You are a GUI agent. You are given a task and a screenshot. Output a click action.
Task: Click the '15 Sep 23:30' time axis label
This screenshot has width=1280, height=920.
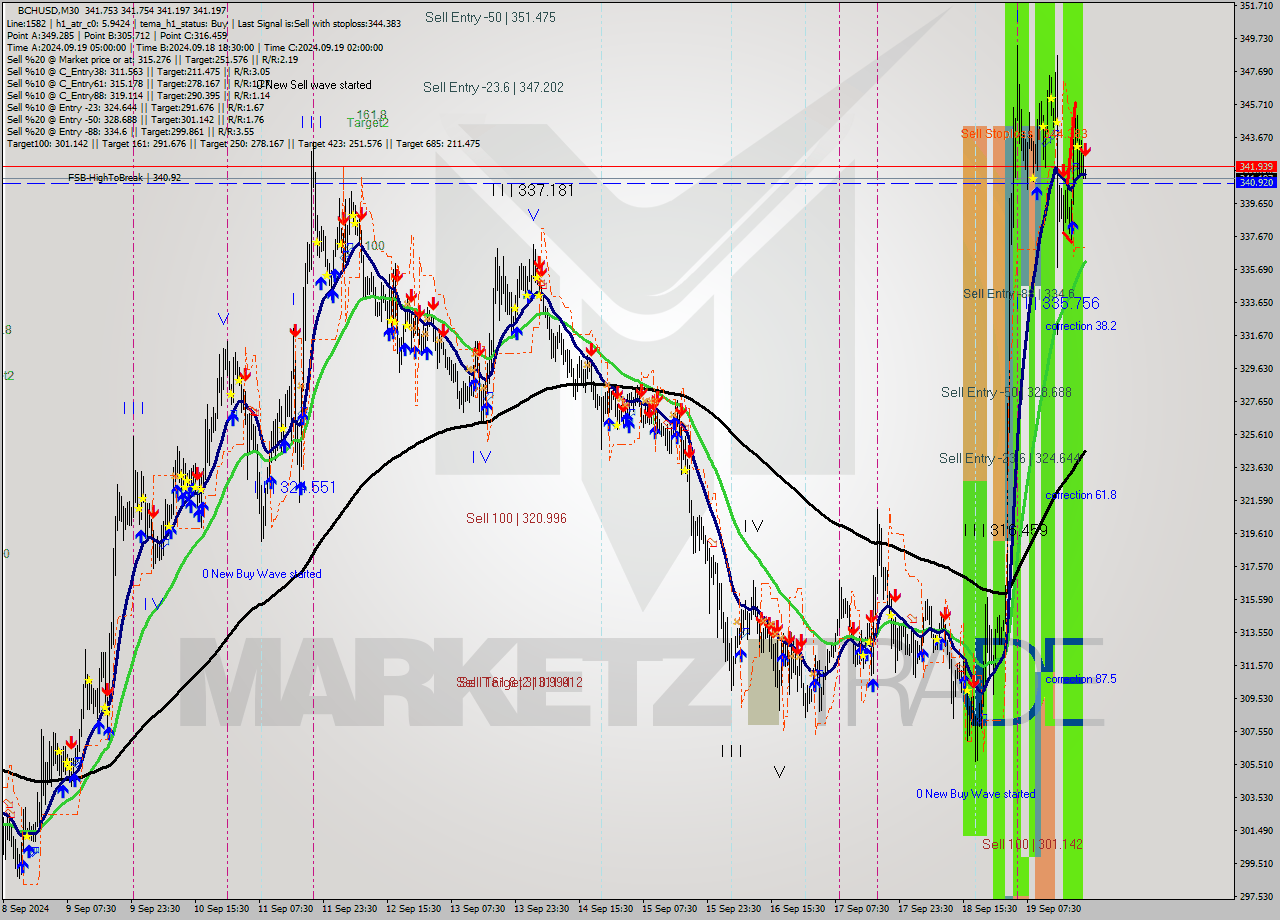pos(733,909)
